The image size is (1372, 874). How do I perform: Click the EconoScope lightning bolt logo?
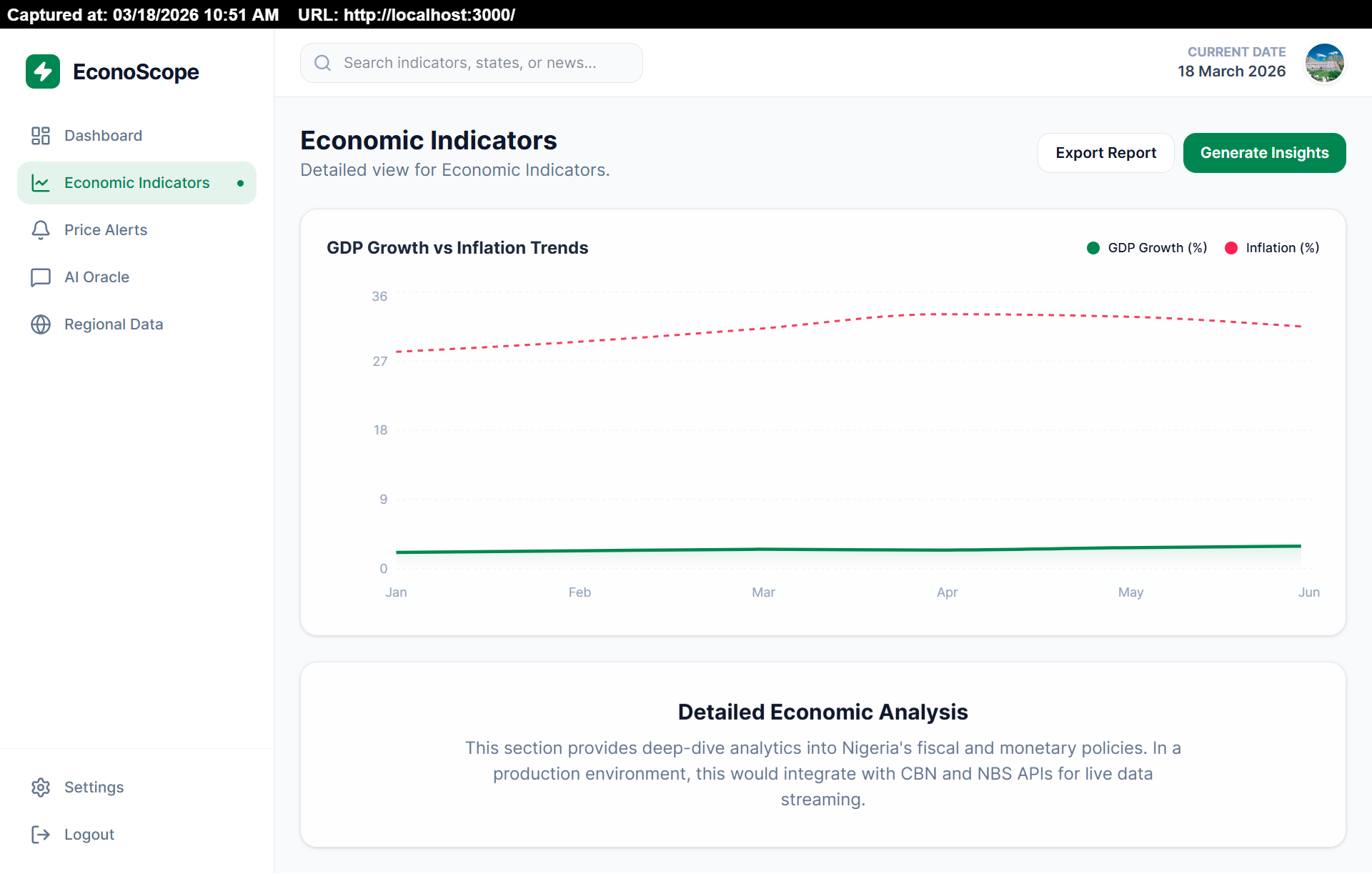[43, 71]
